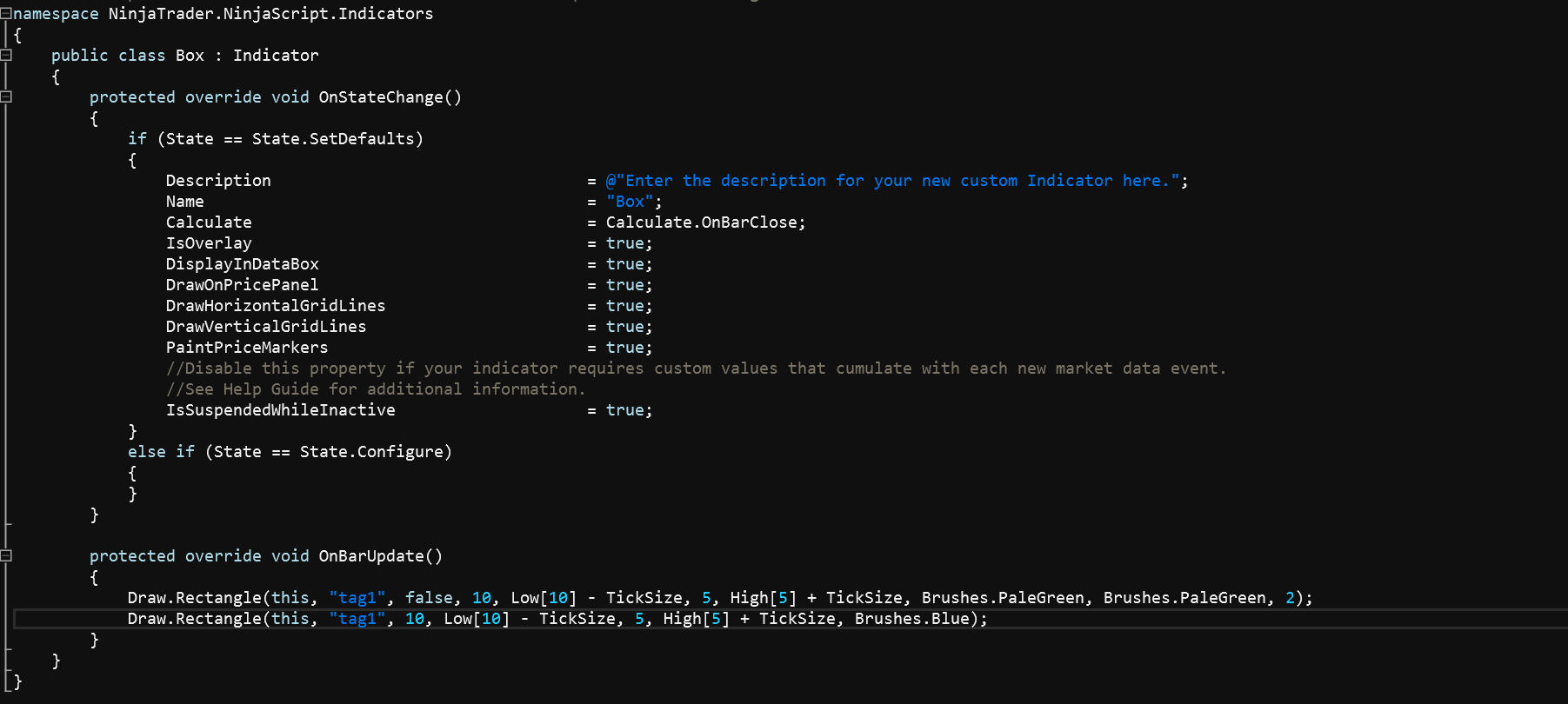This screenshot has width=1568, height=704.
Task: Click the true value of DisplayInDataBox
Action: click(625, 264)
